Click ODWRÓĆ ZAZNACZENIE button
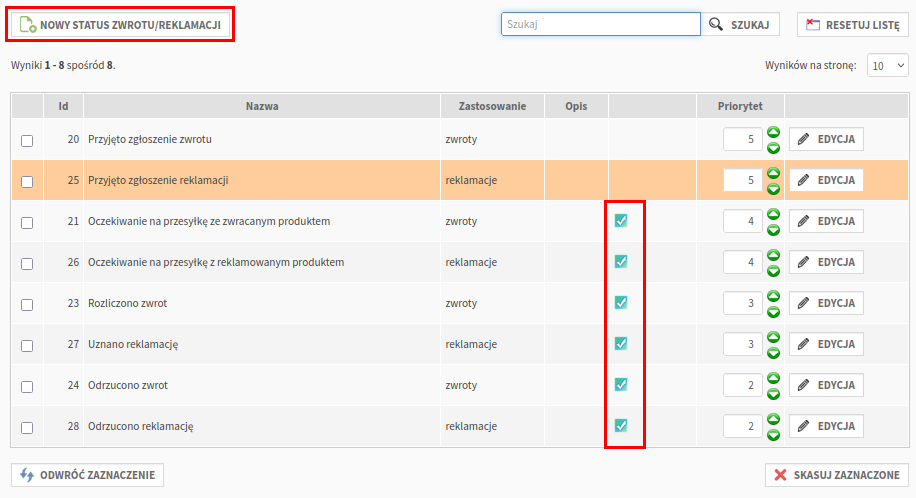 (87, 475)
